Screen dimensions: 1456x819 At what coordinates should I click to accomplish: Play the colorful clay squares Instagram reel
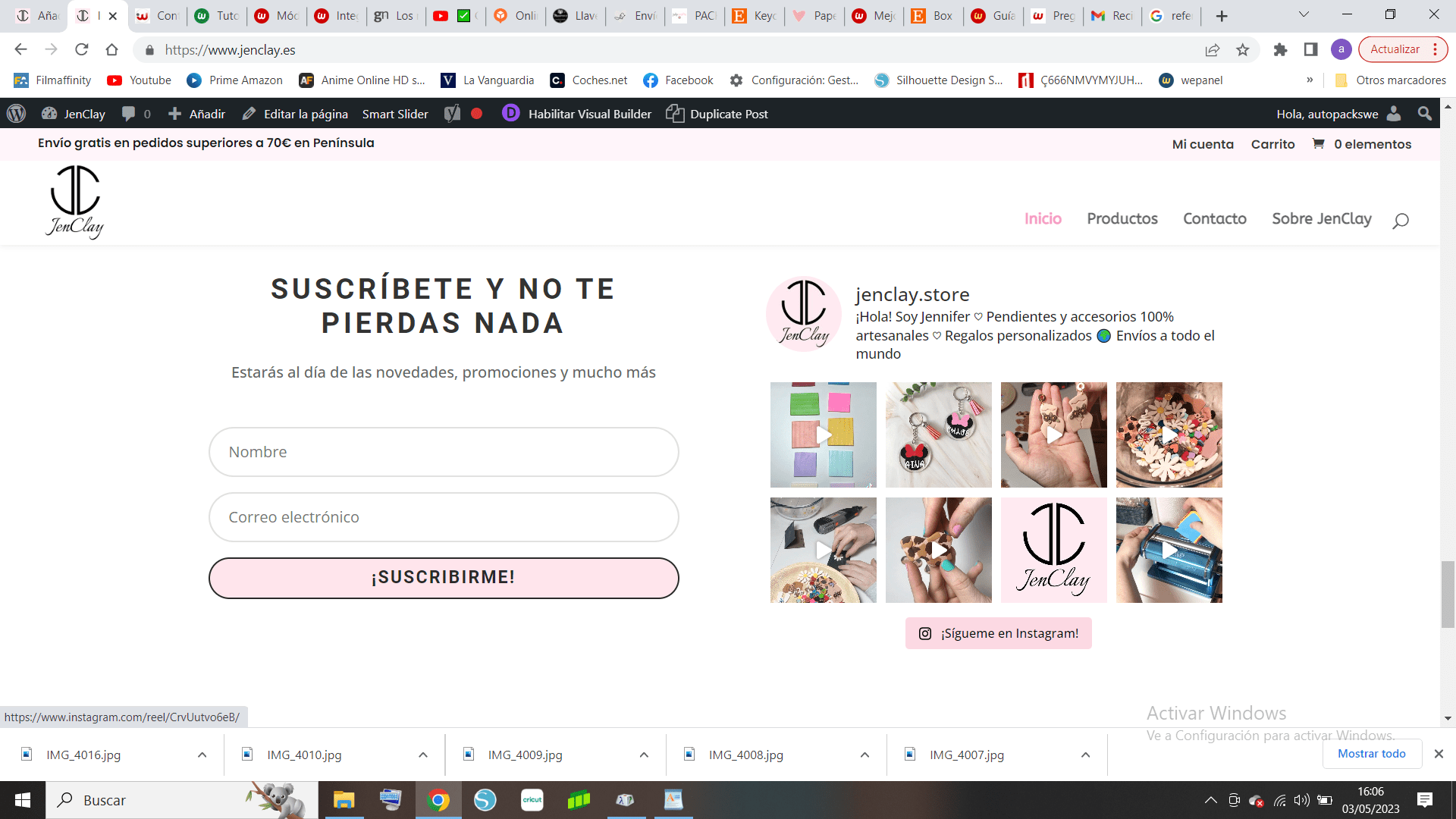pyautogui.click(x=824, y=435)
